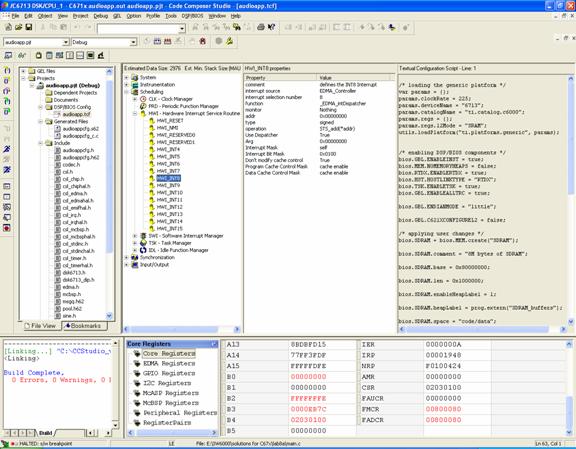Switch to the Bookmarks tab
576x449 pixels.
pos(85,326)
